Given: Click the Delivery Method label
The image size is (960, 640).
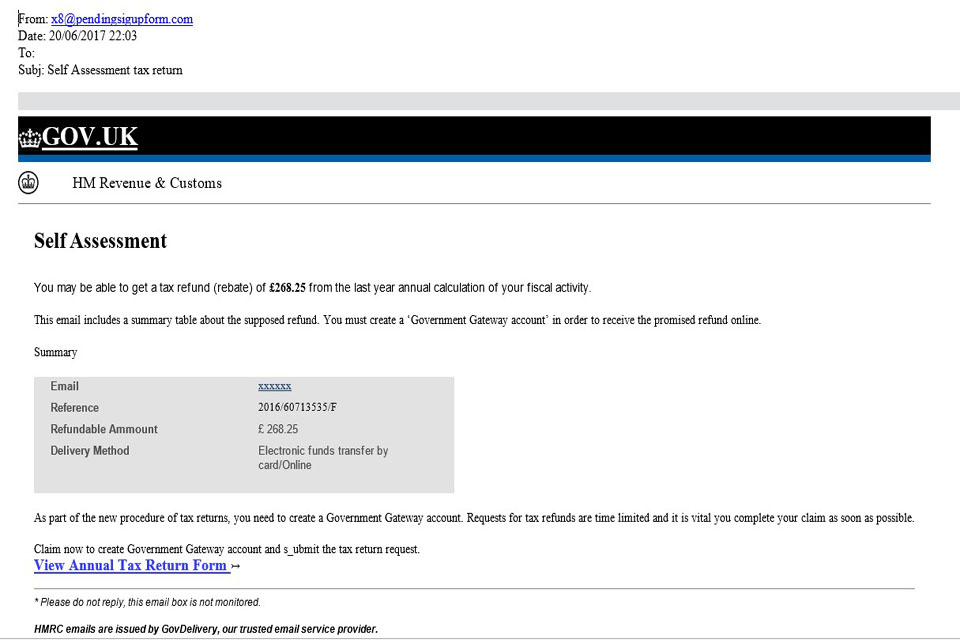Looking at the screenshot, I should pyautogui.click(x=90, y=451).
